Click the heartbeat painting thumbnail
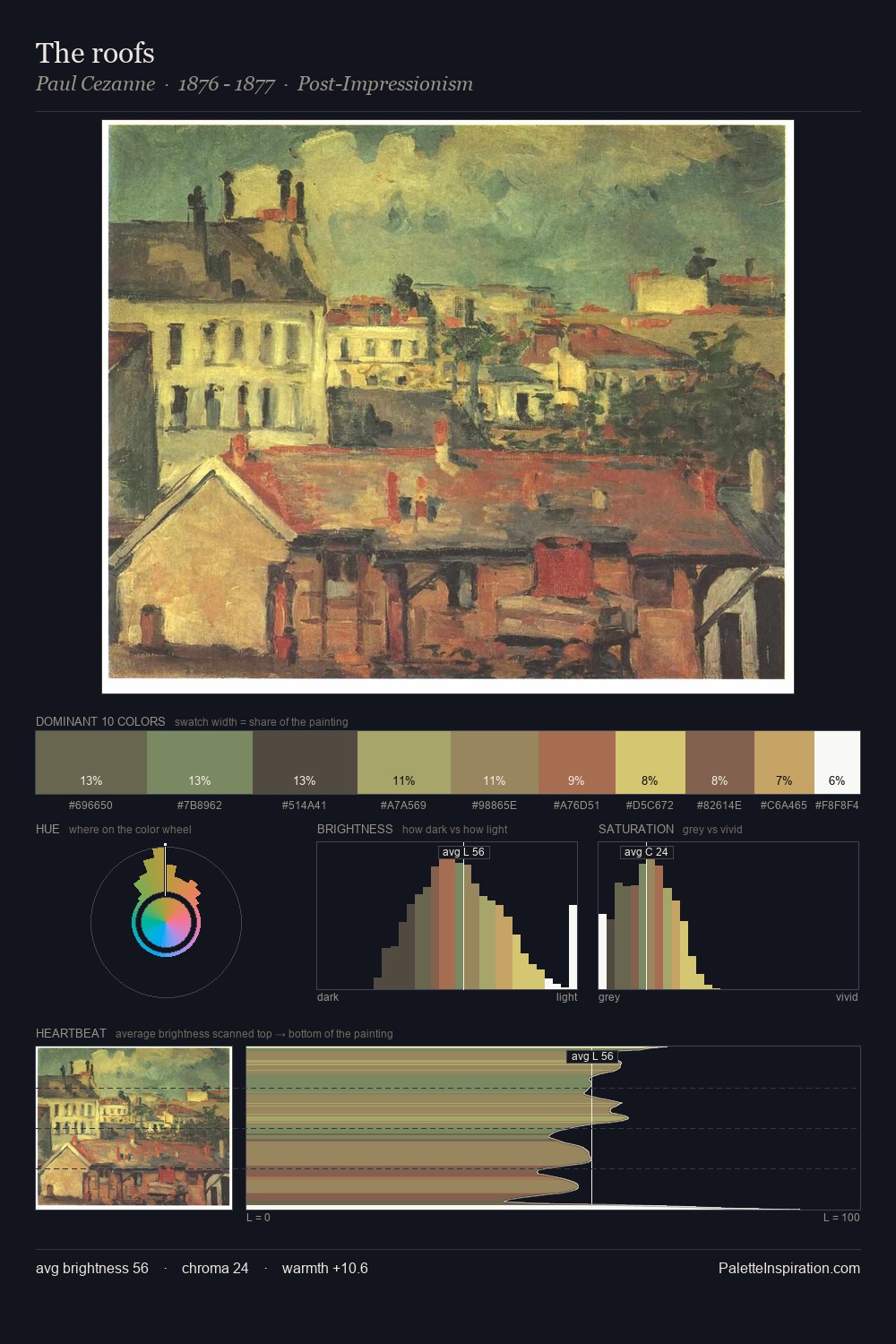896x1344 pixels. tap(134, 1128)
